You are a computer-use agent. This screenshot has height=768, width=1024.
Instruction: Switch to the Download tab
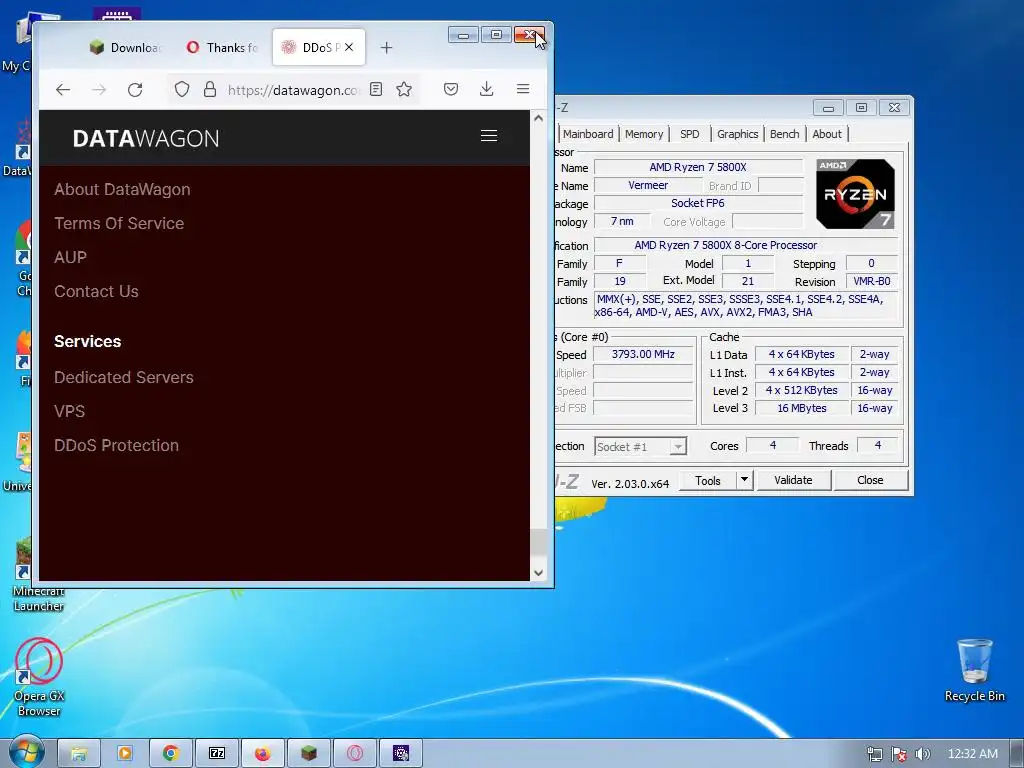(x=124, y=48)
